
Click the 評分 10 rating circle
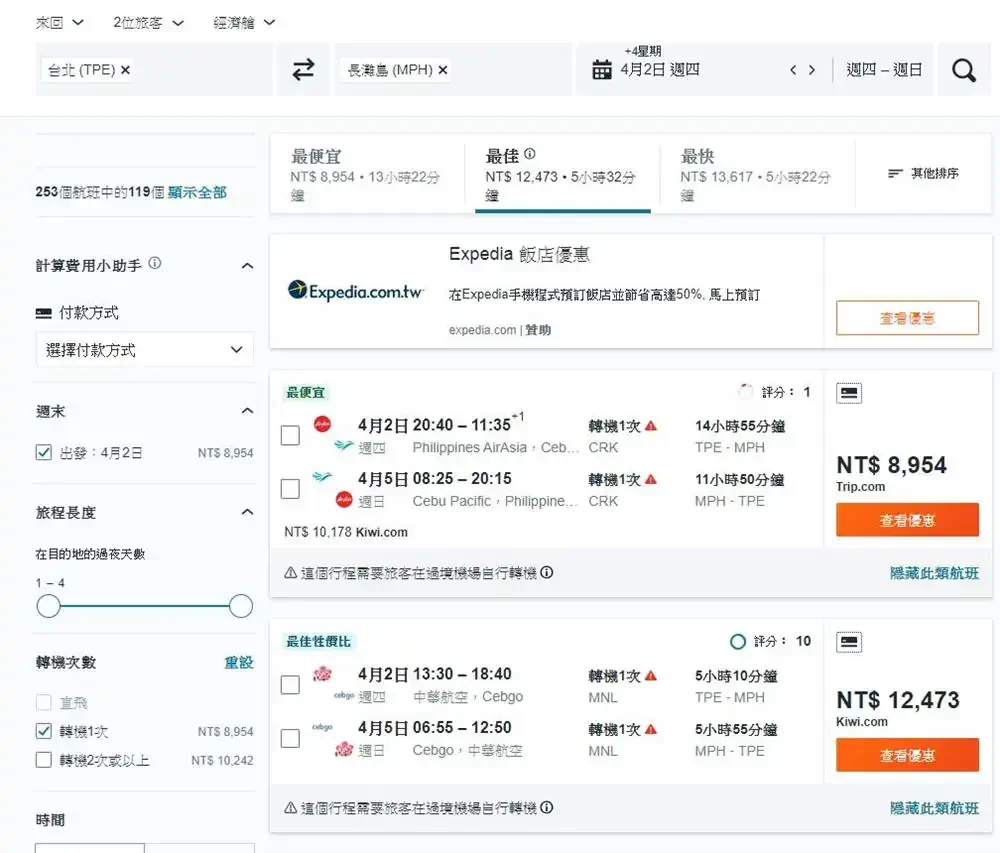point(737,641)
